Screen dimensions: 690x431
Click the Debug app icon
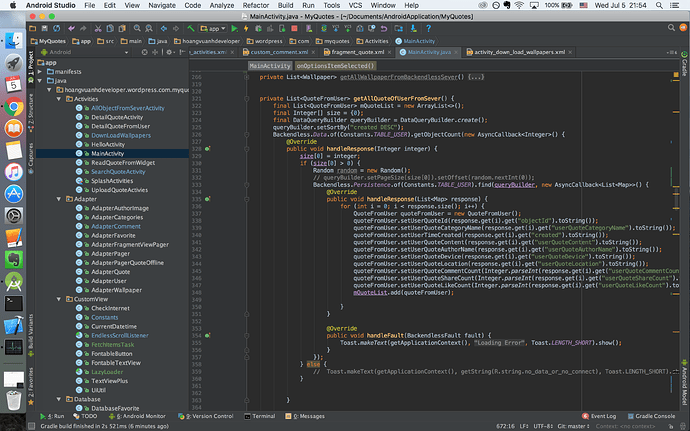click(x=258, y=28)
